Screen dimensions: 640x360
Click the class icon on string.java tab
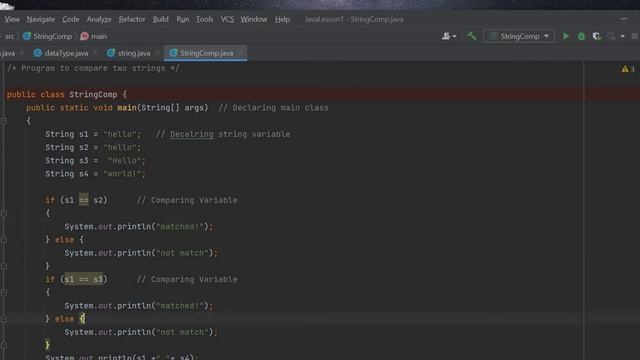coord(111,53)
